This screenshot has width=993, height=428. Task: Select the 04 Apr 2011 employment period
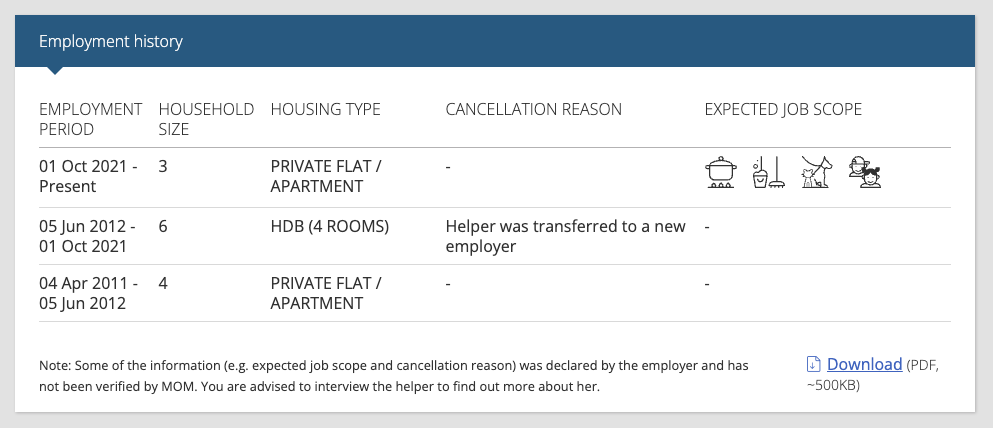87,293
